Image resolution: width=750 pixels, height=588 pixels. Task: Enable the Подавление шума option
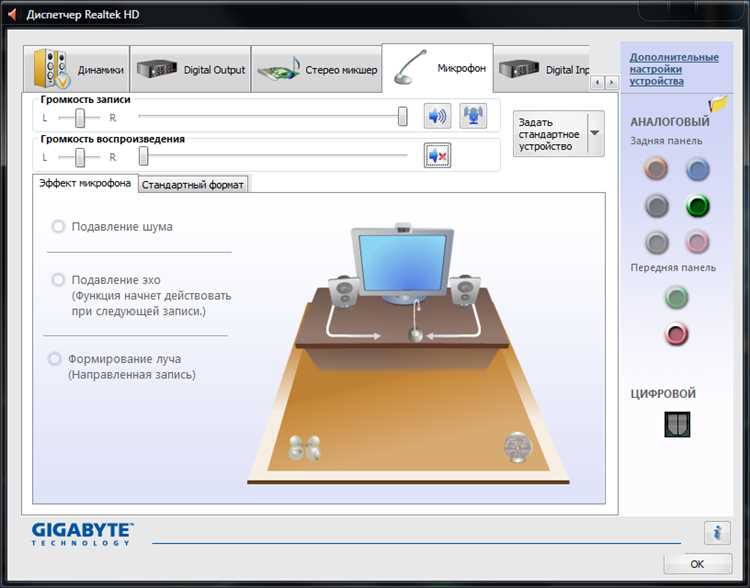(58, 226)
